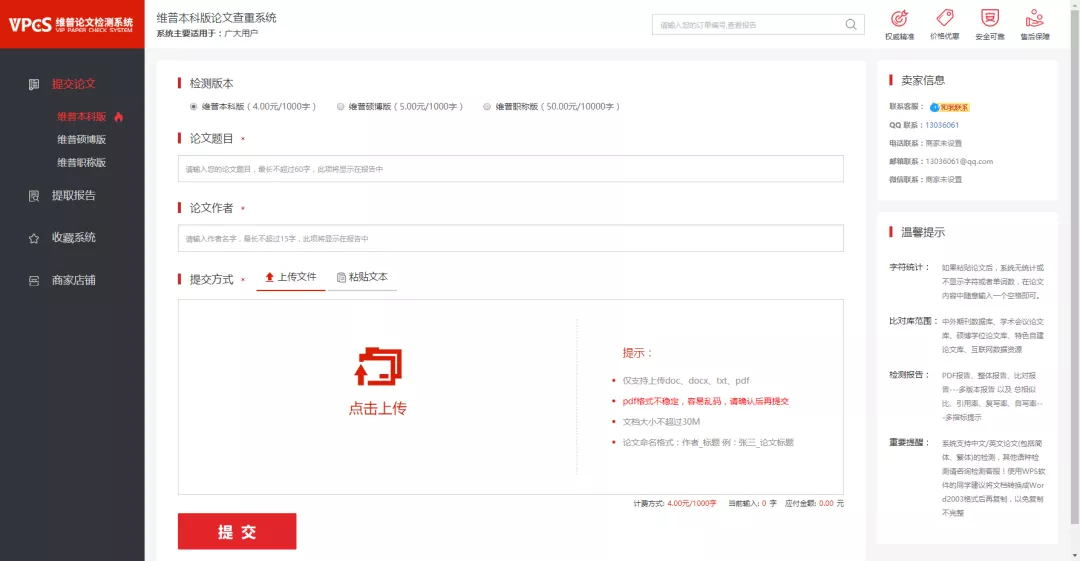The height and width of the screenshot is (561, 1080).
Task: Click the search magnifier icon in order box
Action: (851, 25)
